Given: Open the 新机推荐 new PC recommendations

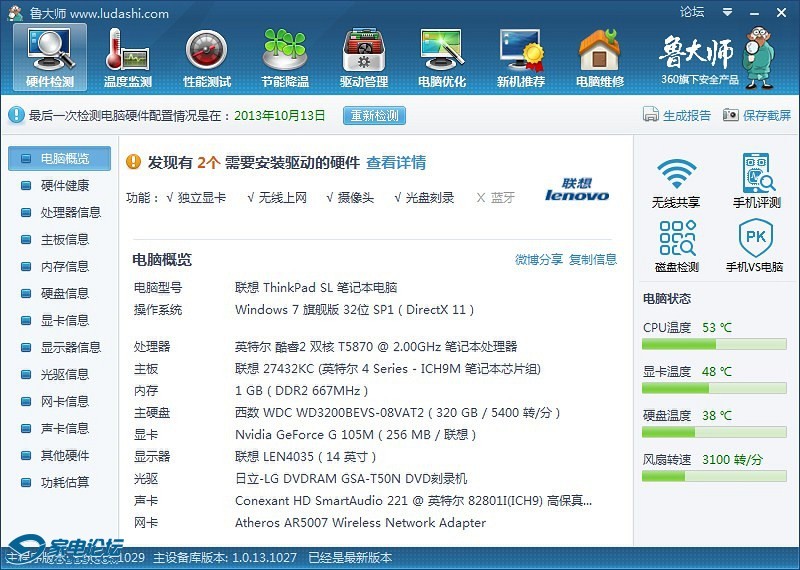Looking at the screenshot, I should 521,56.
